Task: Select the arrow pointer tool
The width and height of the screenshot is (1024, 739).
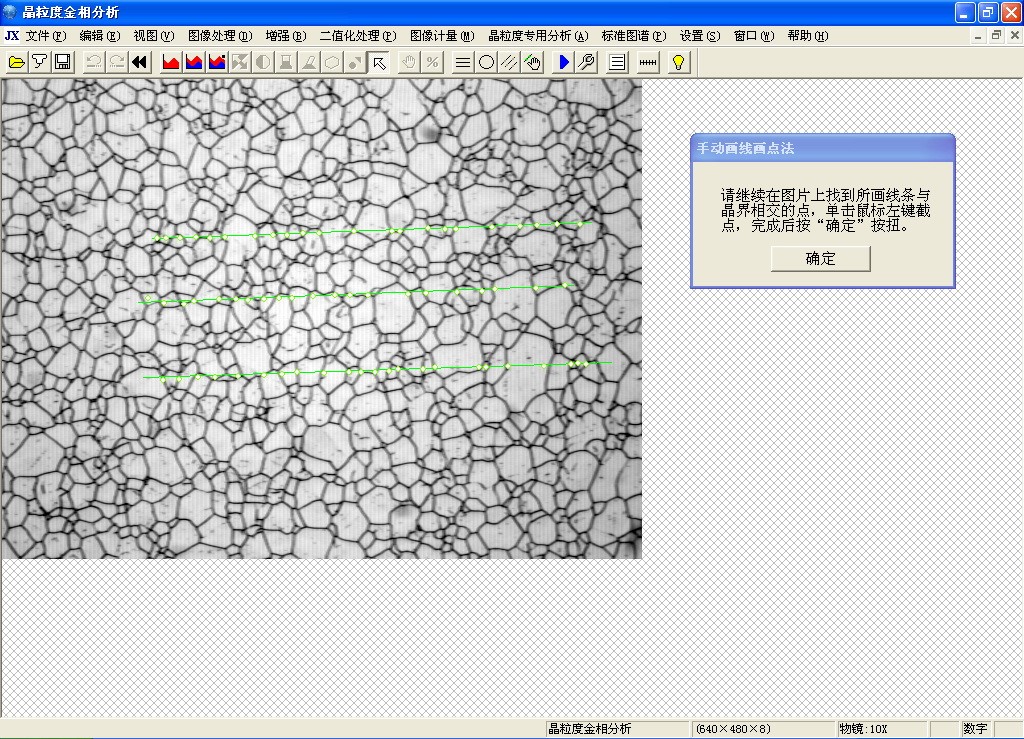Action: [379, 62]
